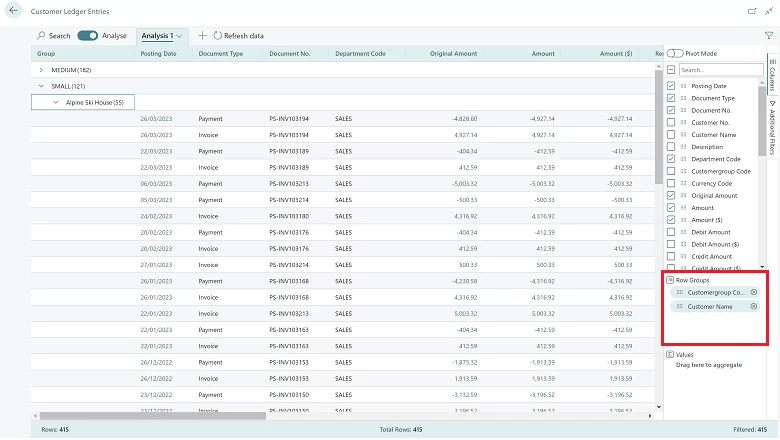Image resolution: width=780 pixels, height=440 pixels.
Task: Click the back arrow button
Action: point(14,11)
